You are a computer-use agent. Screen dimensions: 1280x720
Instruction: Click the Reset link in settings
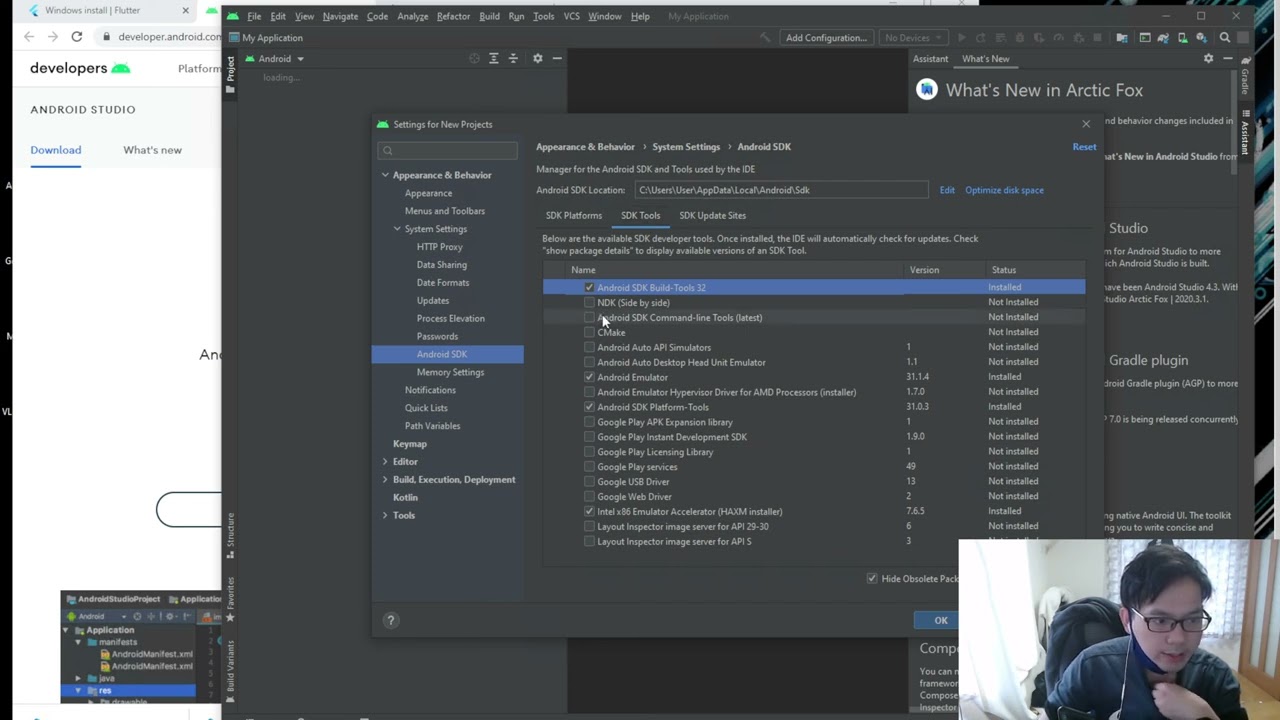coord(1084,147)
